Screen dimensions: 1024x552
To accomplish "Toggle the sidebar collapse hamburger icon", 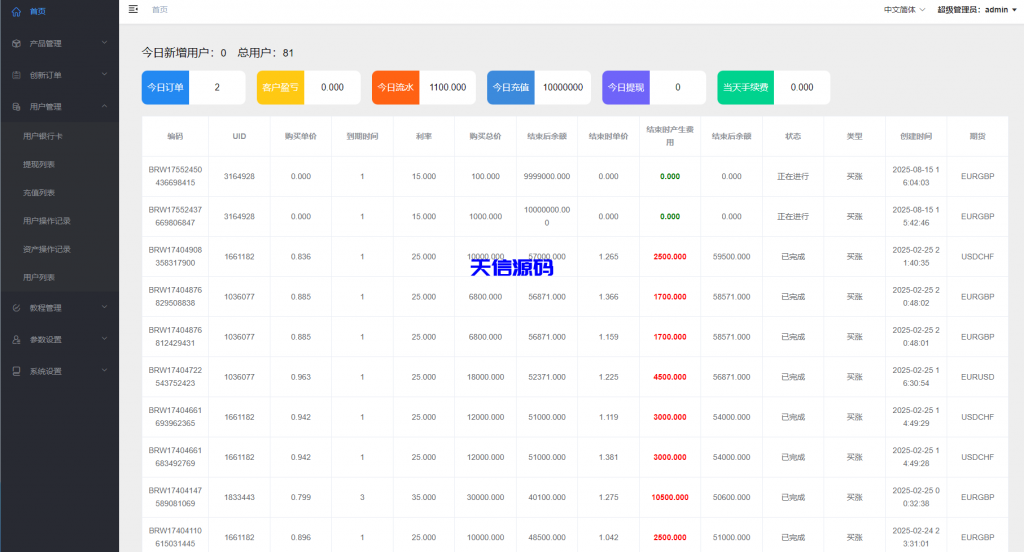I will [133, 9].
